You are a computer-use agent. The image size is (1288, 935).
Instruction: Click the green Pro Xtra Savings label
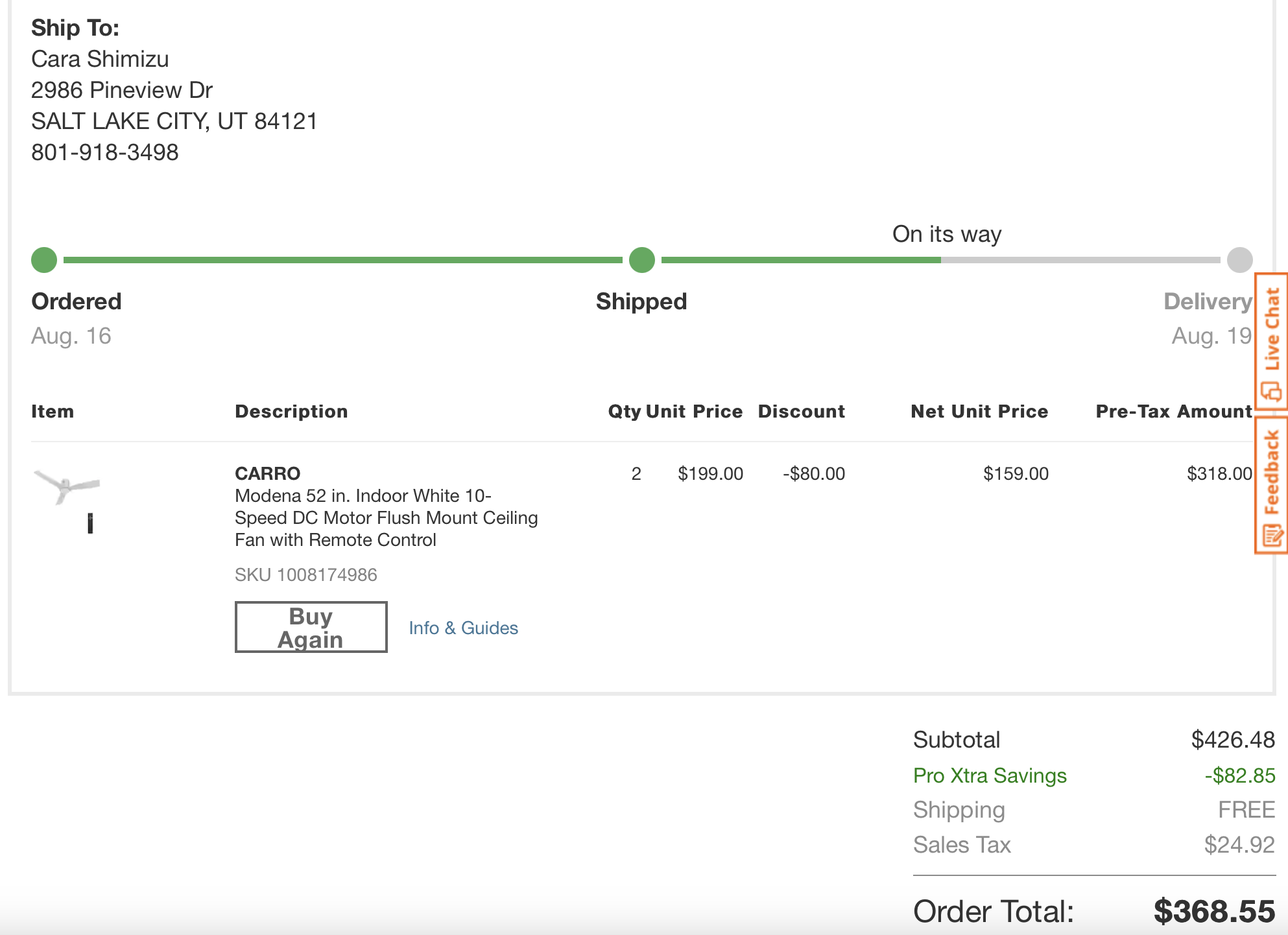pos(989,775)
